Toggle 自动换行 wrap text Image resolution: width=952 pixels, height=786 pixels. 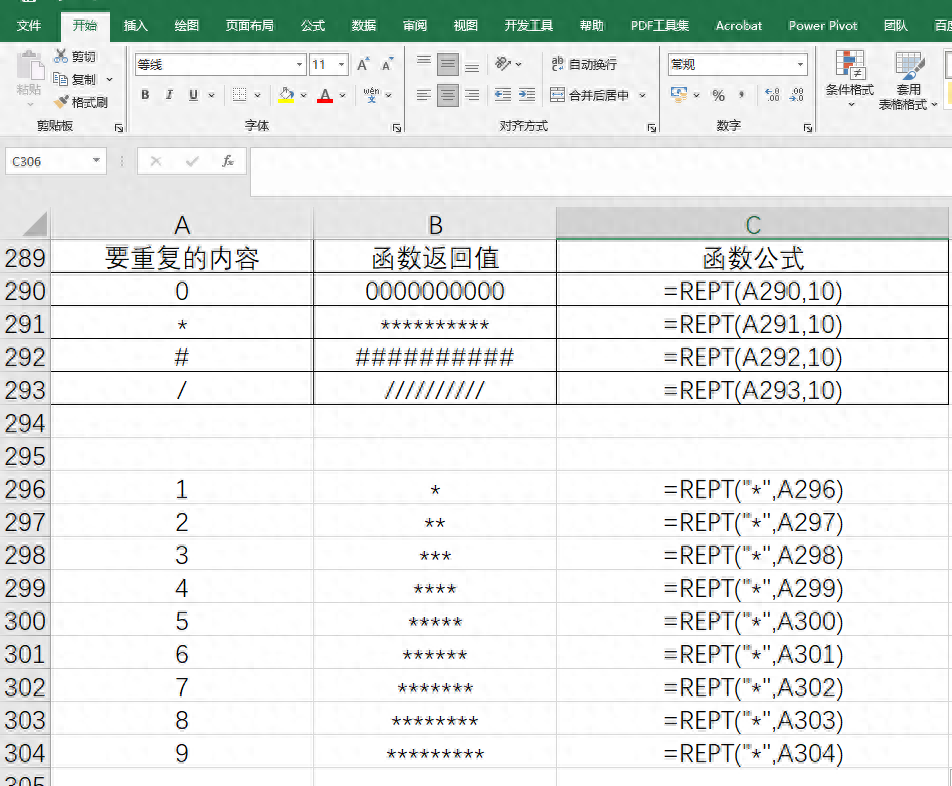pyautogui.click(x=584, y=64)
